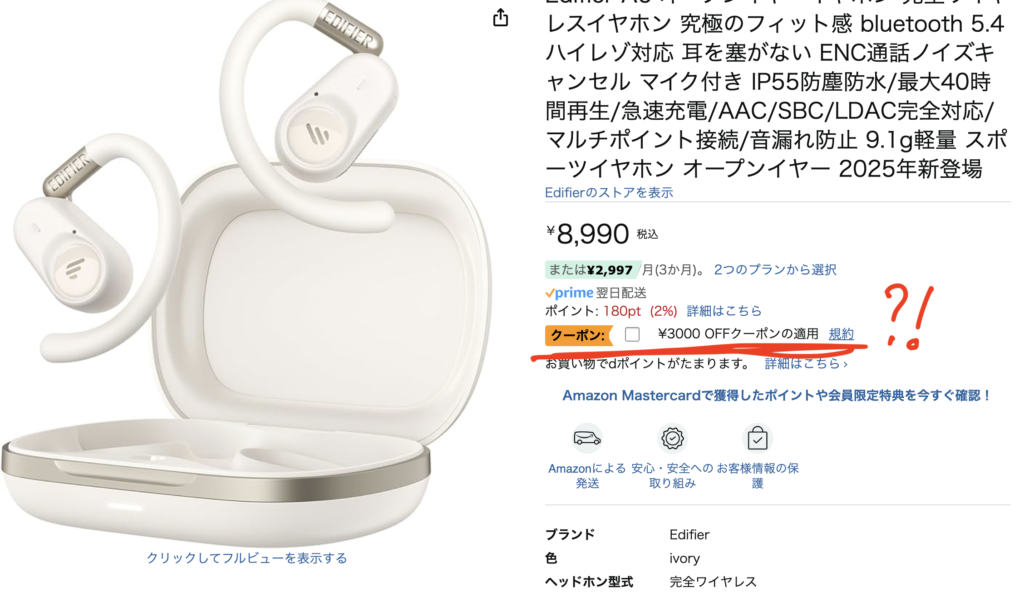Click the Amazon delivery truck icon
This screenshot has height=597, width=1024.
[x=587, y=438]
